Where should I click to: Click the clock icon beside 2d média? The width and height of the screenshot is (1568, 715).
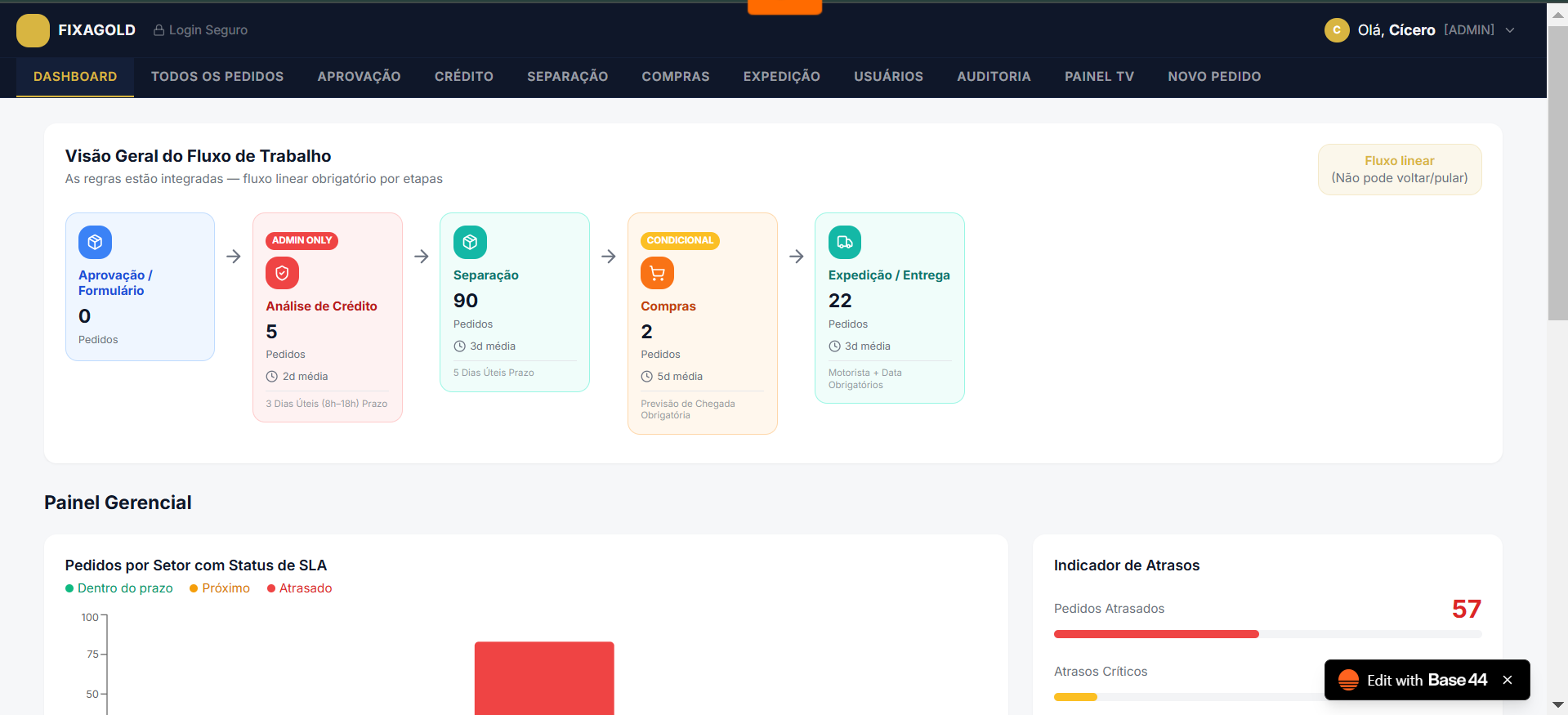[272, 377]
